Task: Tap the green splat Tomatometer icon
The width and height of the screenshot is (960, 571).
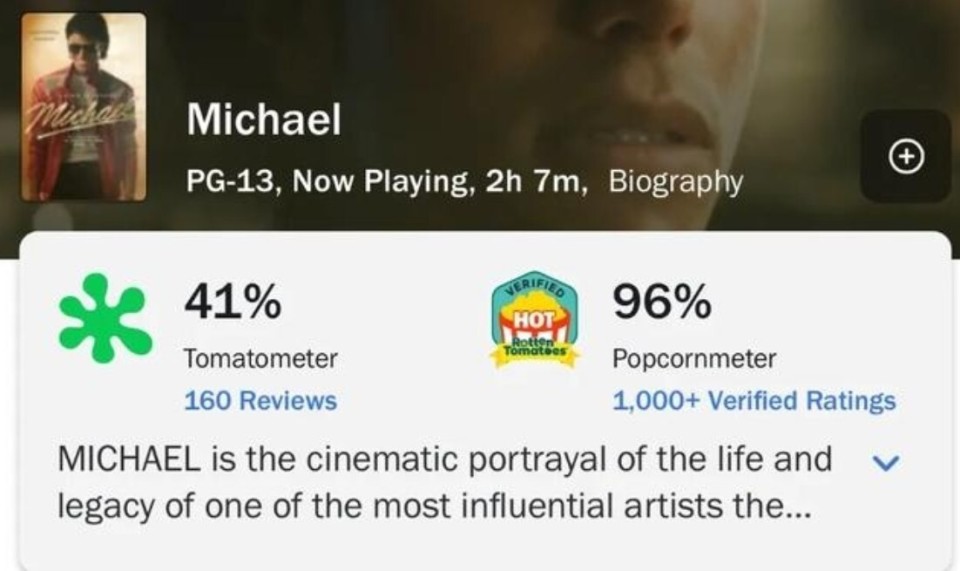Action: [x=106, y=316]
